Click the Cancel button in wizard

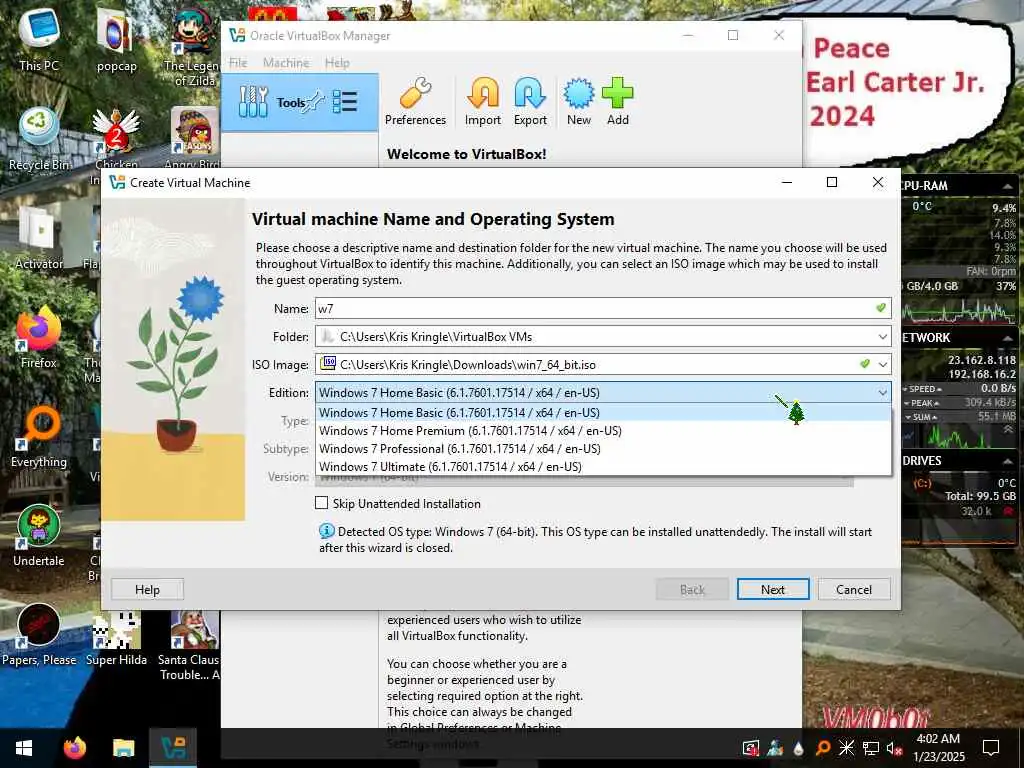pos(854,589)
